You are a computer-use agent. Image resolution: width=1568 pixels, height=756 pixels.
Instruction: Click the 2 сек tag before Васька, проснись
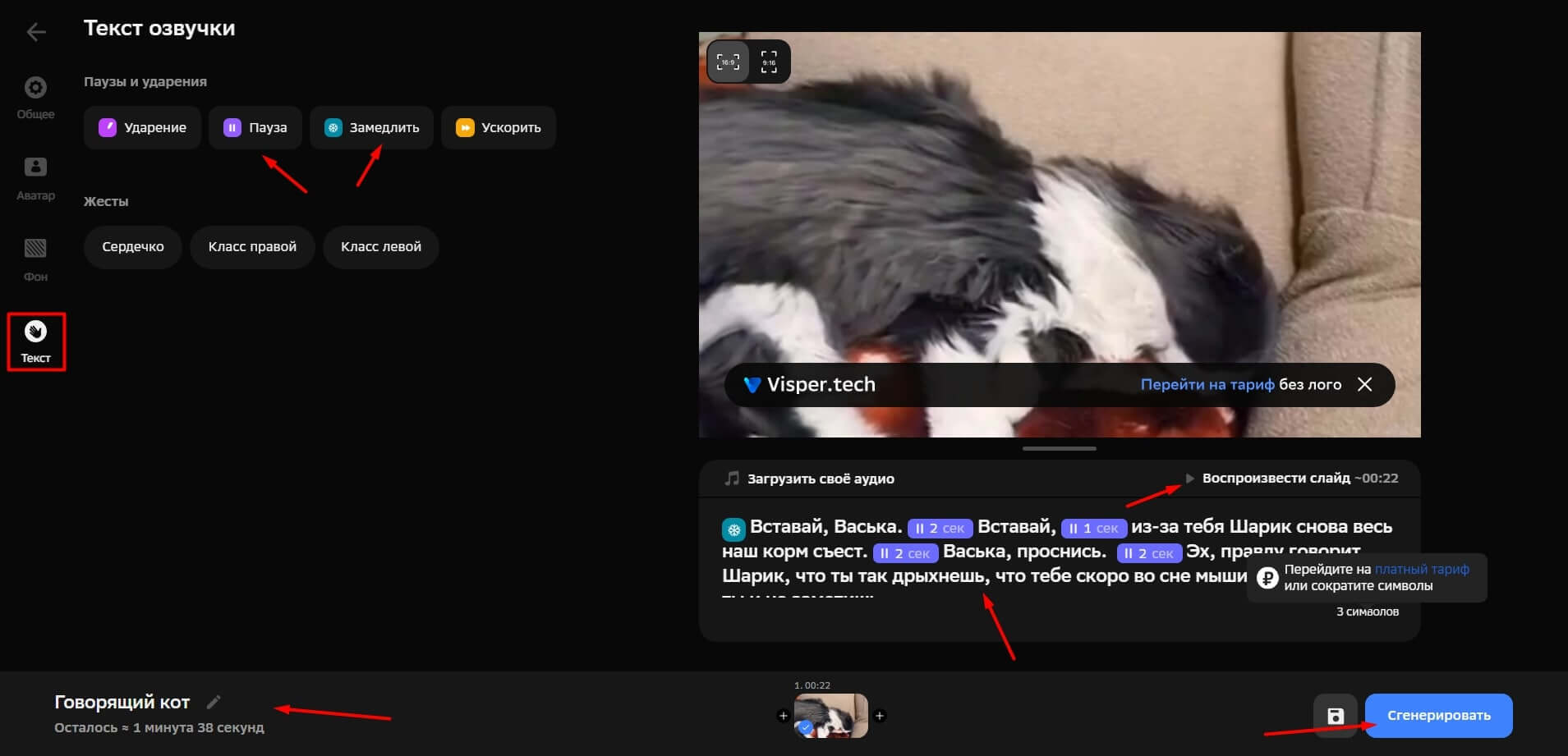(905, 553)
